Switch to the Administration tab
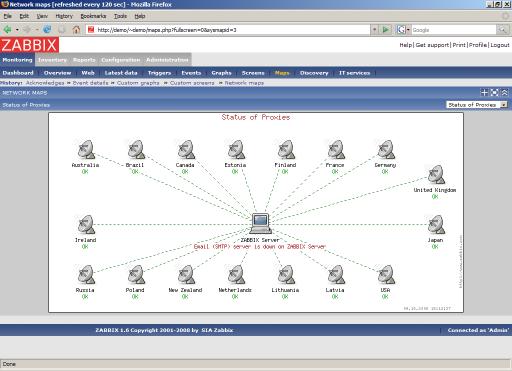The image size is (512, 371). (167, 60)
